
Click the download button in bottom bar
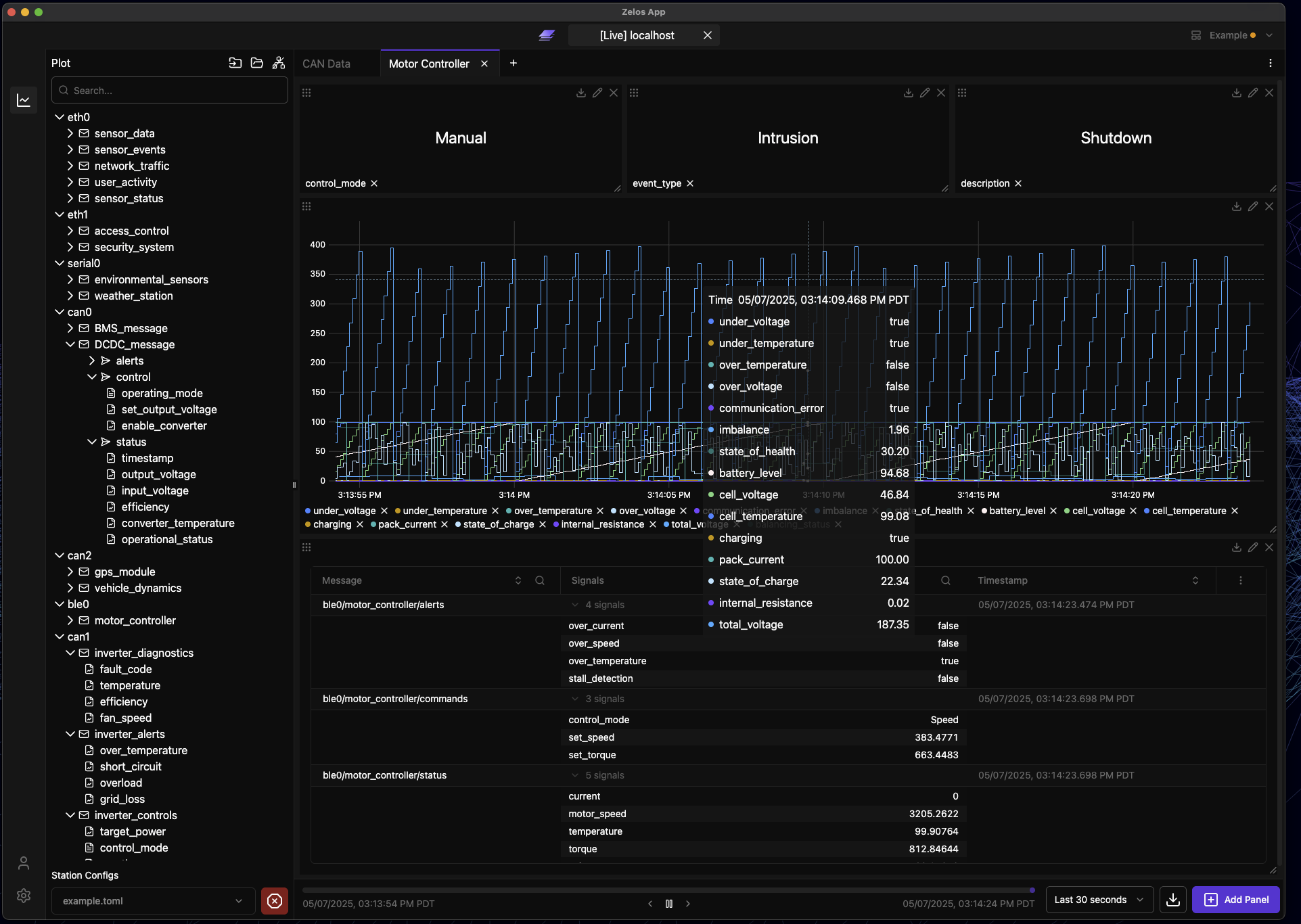coord(1173,900)
